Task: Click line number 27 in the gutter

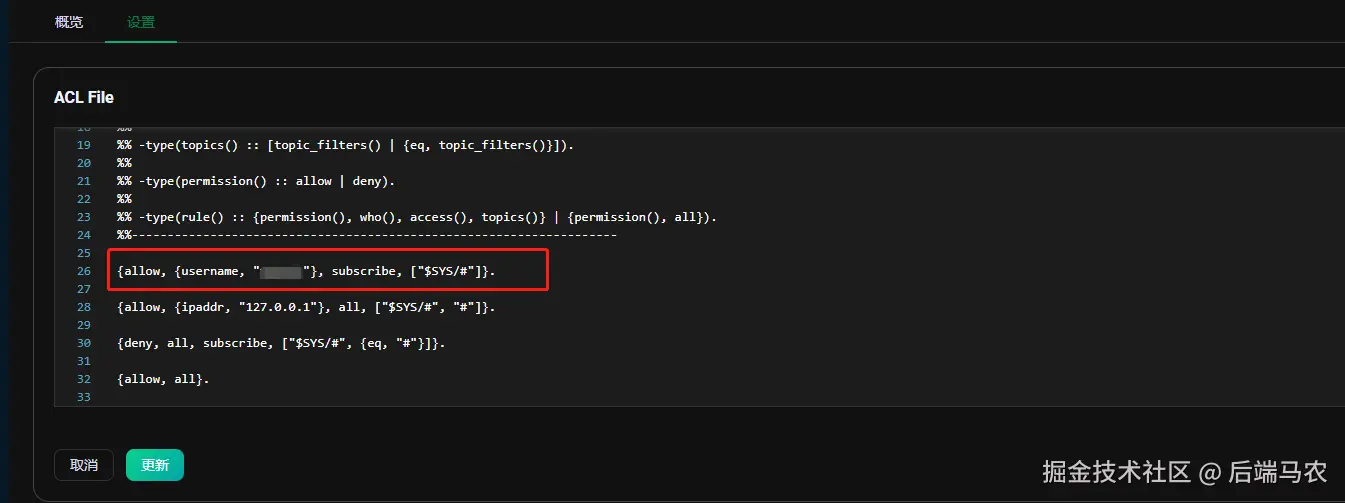Action: [84, 289]
